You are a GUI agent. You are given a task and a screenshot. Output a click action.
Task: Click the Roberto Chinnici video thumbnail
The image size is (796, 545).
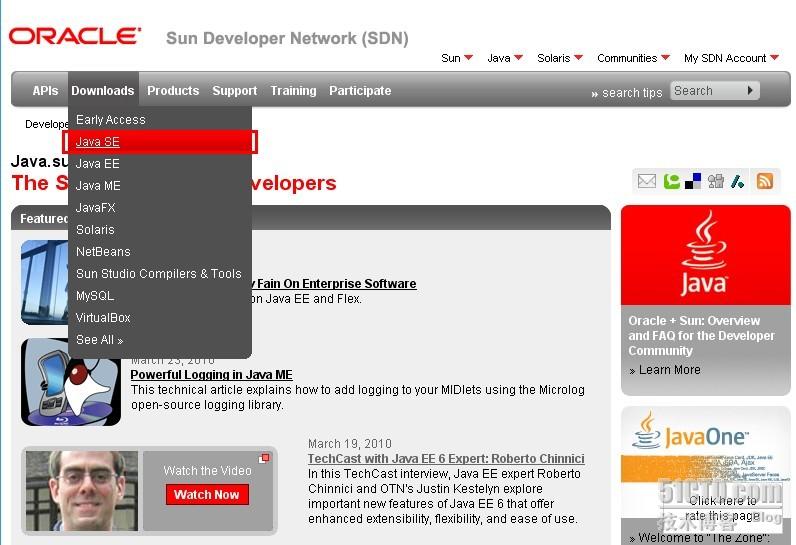(x=82, y=491)
